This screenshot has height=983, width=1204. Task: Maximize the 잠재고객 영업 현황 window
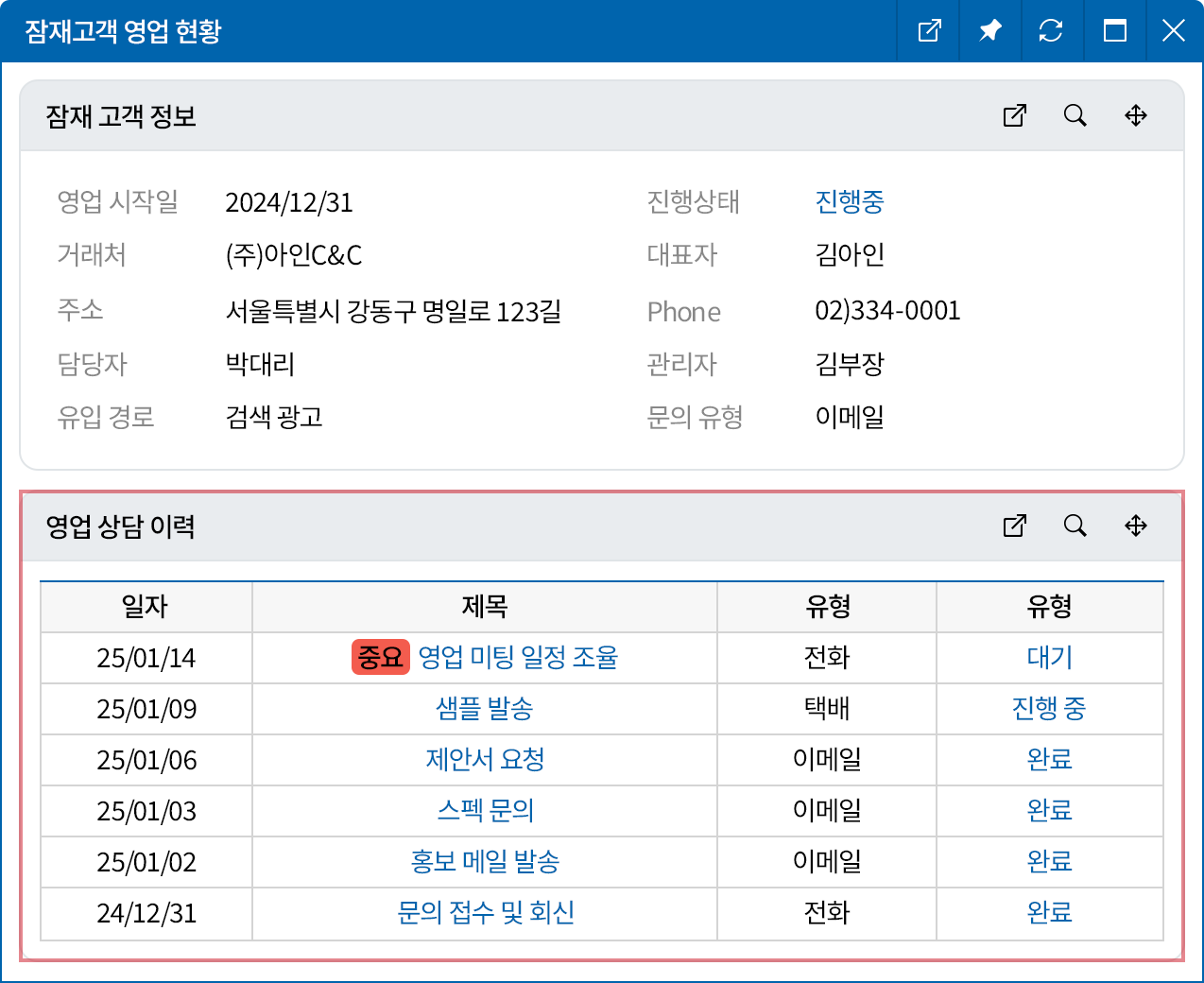tap(1114, 31)
